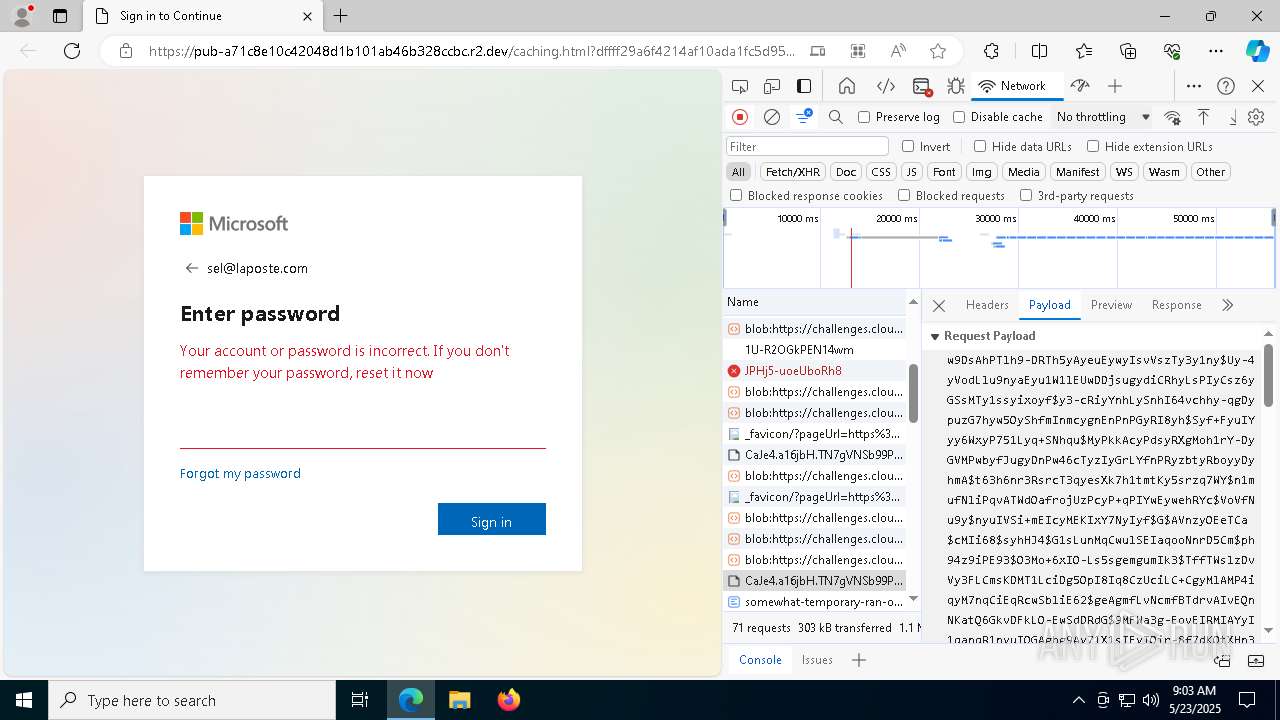Viewport: 1280px width, 720px height.
Task: Check Blocked response cookies checkbox
Action: tap(736, 196)
